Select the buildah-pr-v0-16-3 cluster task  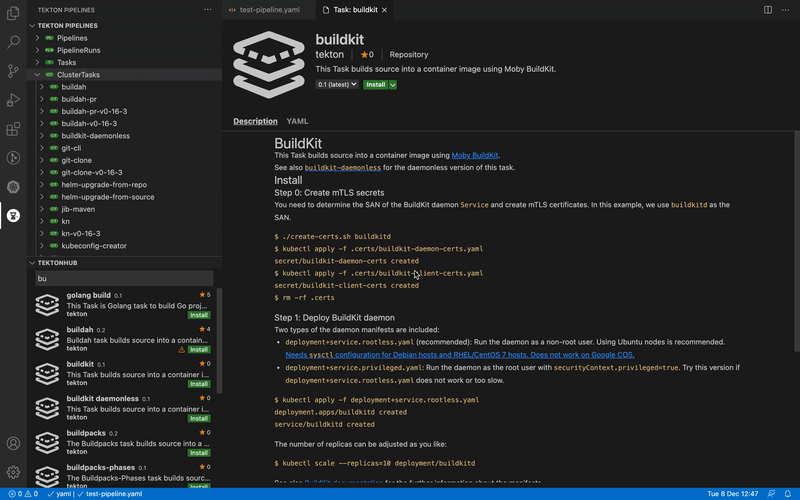(94, 111)
